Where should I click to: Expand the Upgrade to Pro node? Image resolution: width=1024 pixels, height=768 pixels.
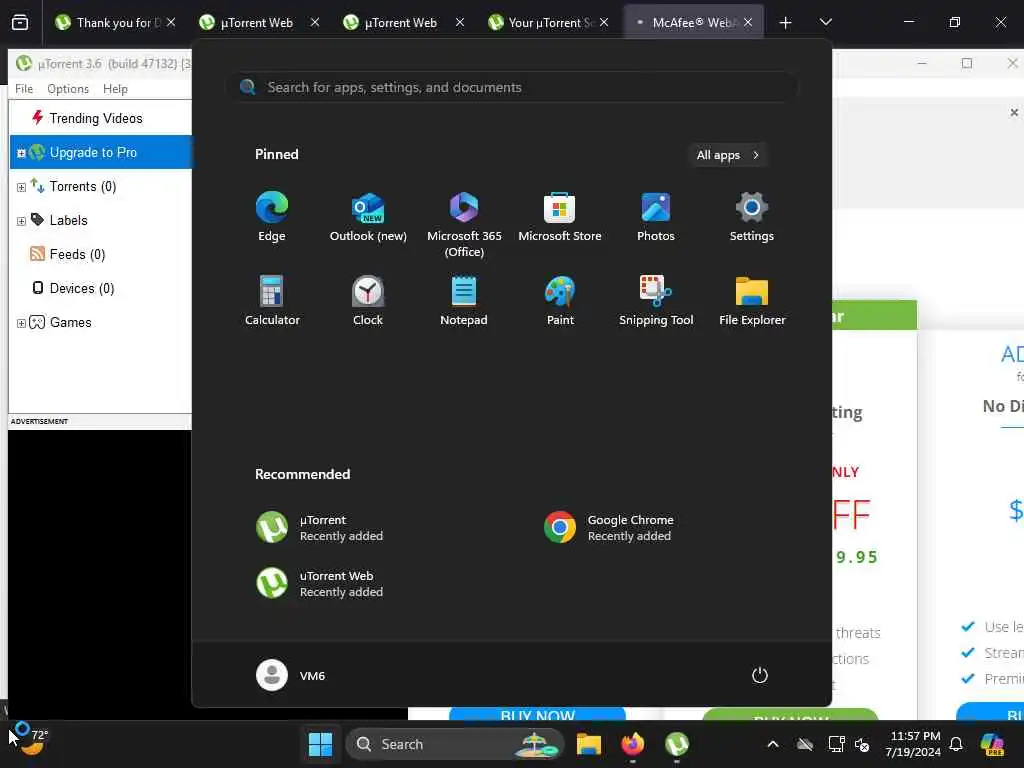[x=21, y=153]
